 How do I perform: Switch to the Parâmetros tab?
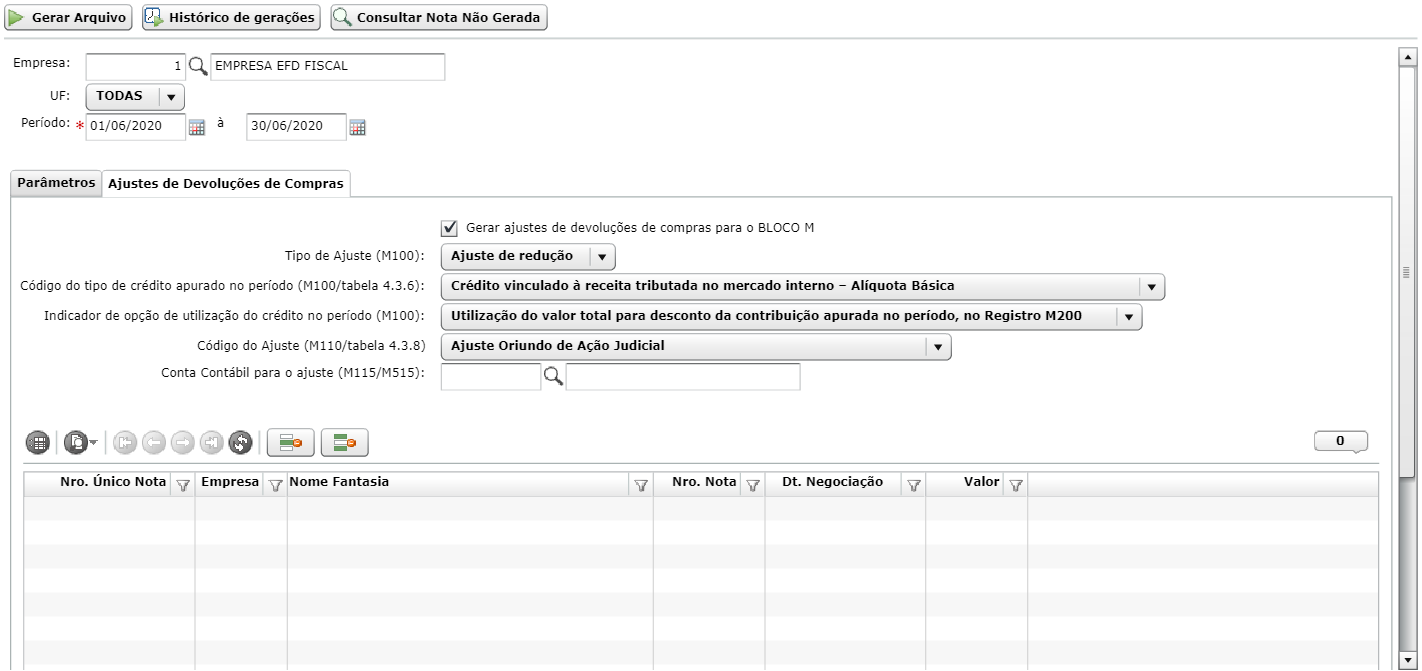coord(56,183)
